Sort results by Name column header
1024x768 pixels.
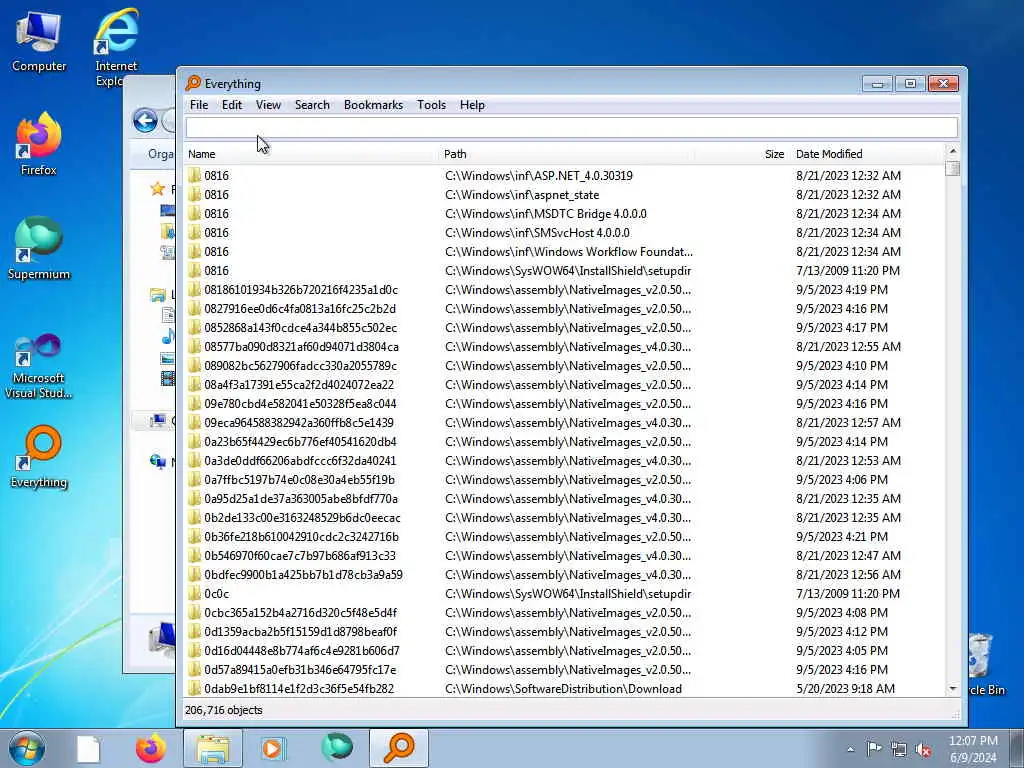(x=312, y=154)
